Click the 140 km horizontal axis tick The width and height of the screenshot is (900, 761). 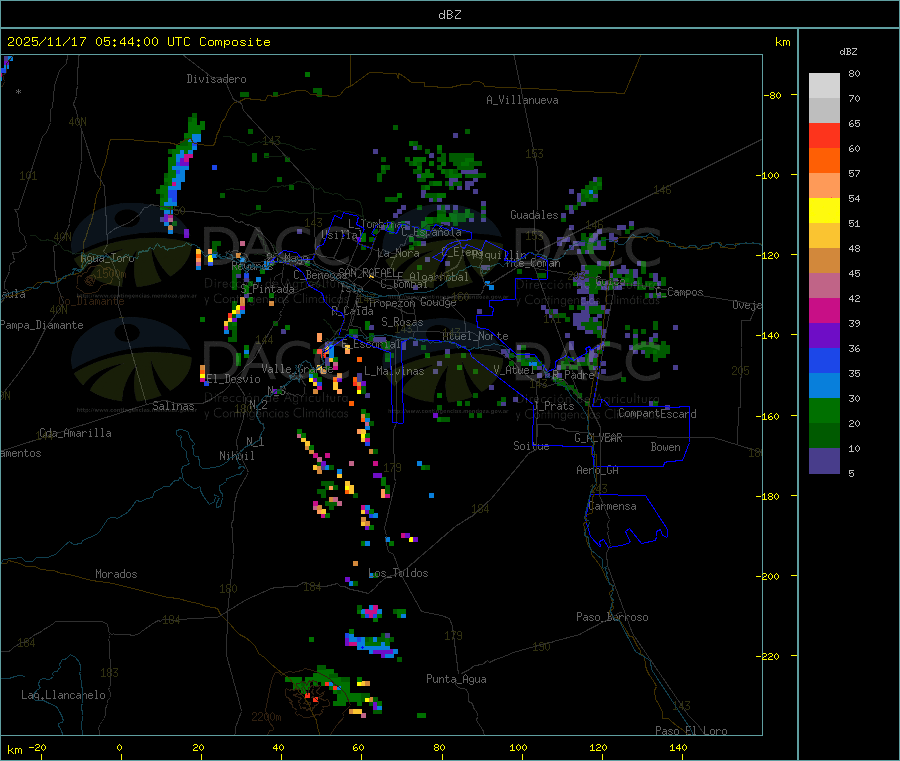coord(678,747)
